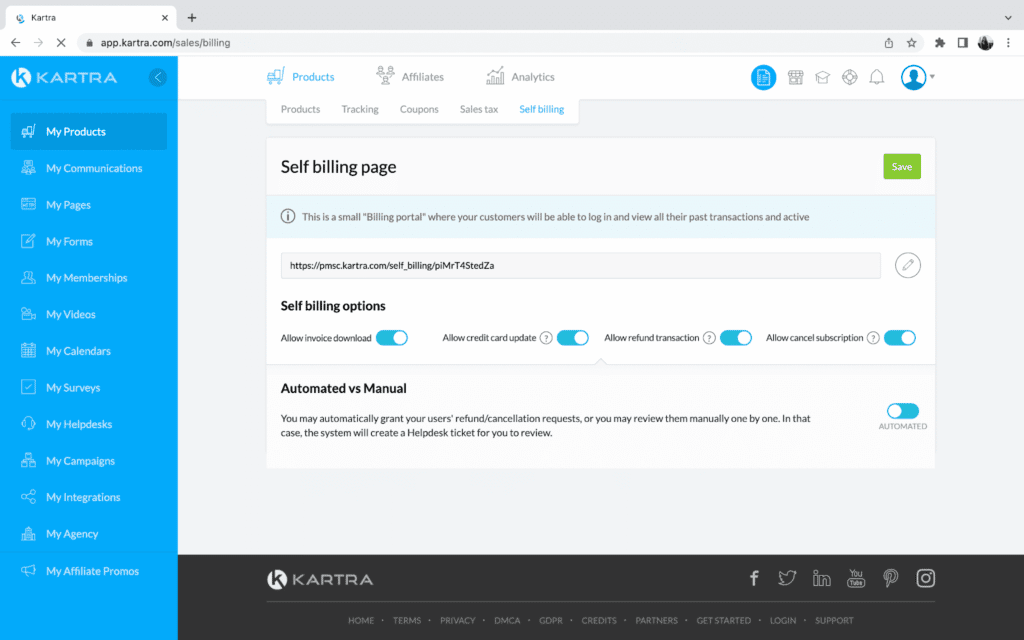Switch to the Self billing sub-tab
This screenshot has width=1024, height=640.
[x=541, y=109]
